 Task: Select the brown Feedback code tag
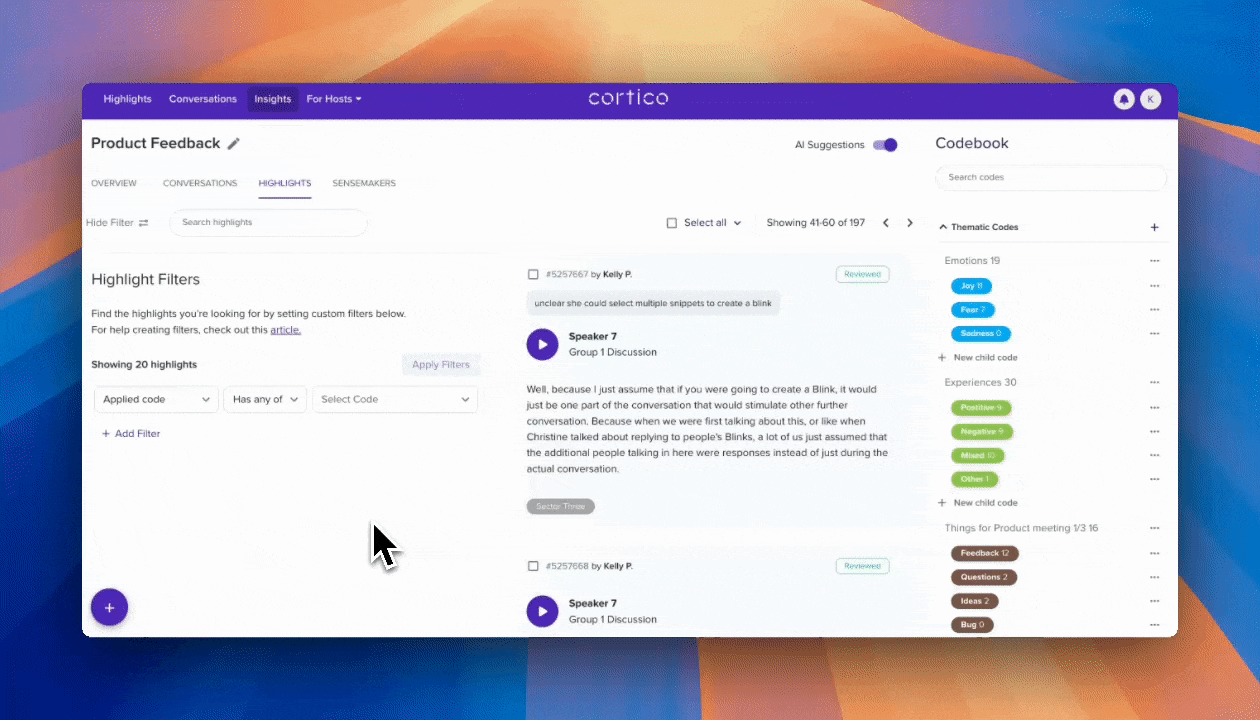(985, 553)
